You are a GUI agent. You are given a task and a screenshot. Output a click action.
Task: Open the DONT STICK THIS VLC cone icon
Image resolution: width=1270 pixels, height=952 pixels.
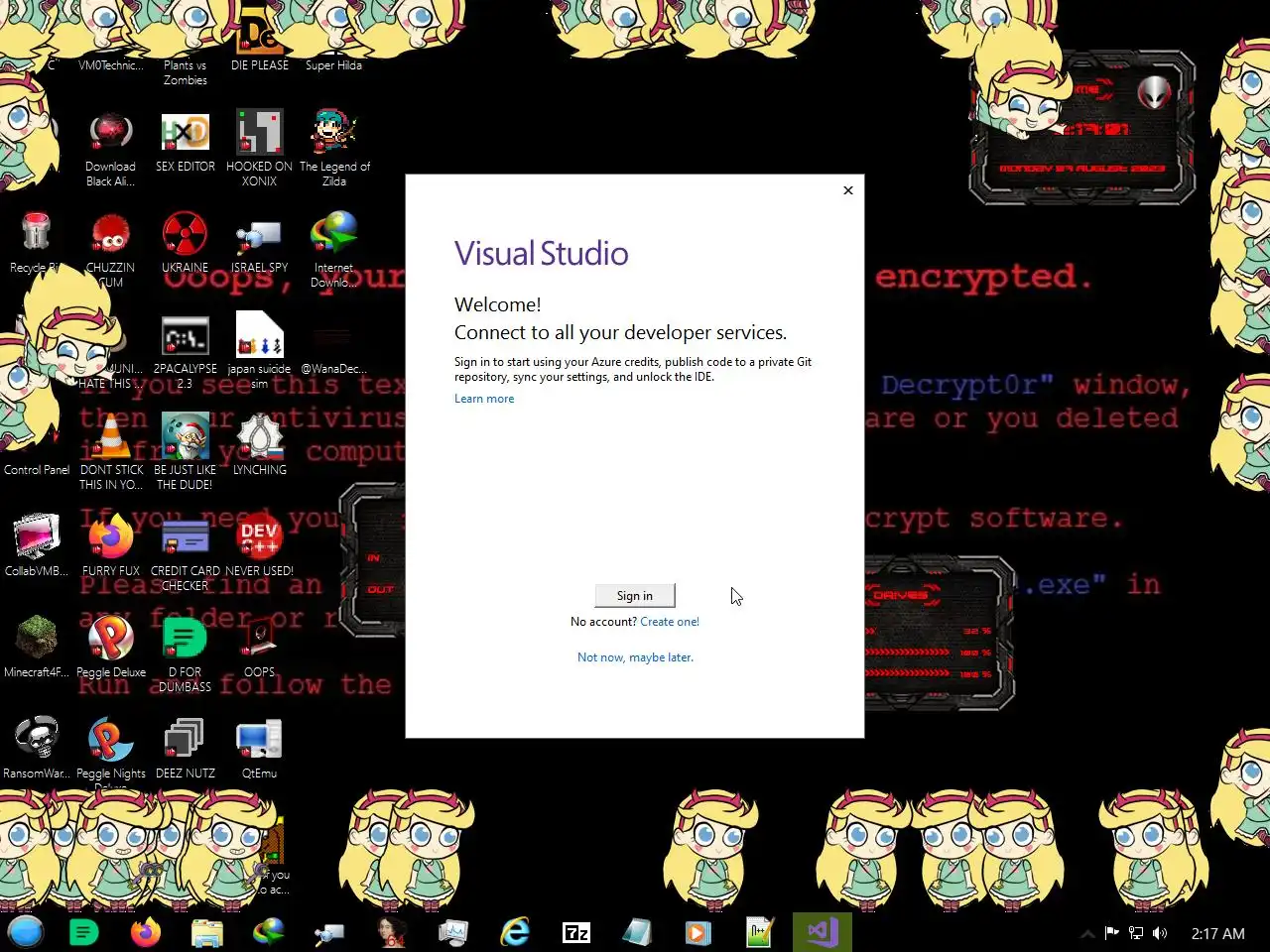111,452
